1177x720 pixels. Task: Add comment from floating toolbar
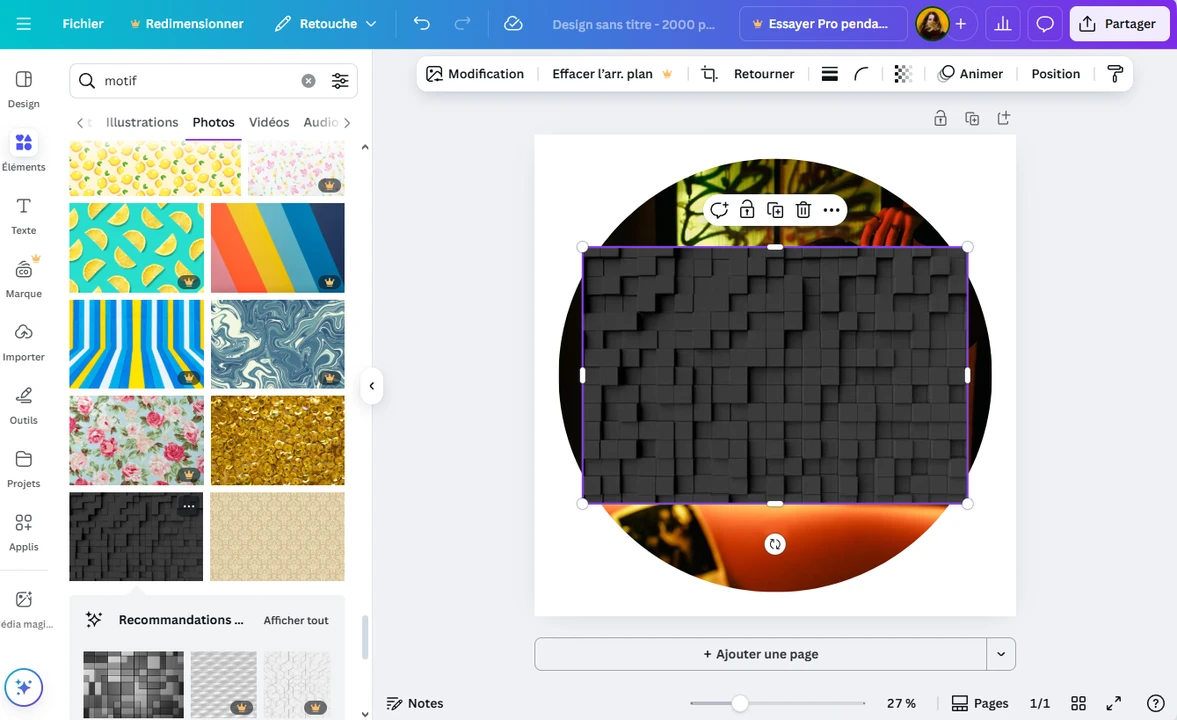(x=718, y=210)
